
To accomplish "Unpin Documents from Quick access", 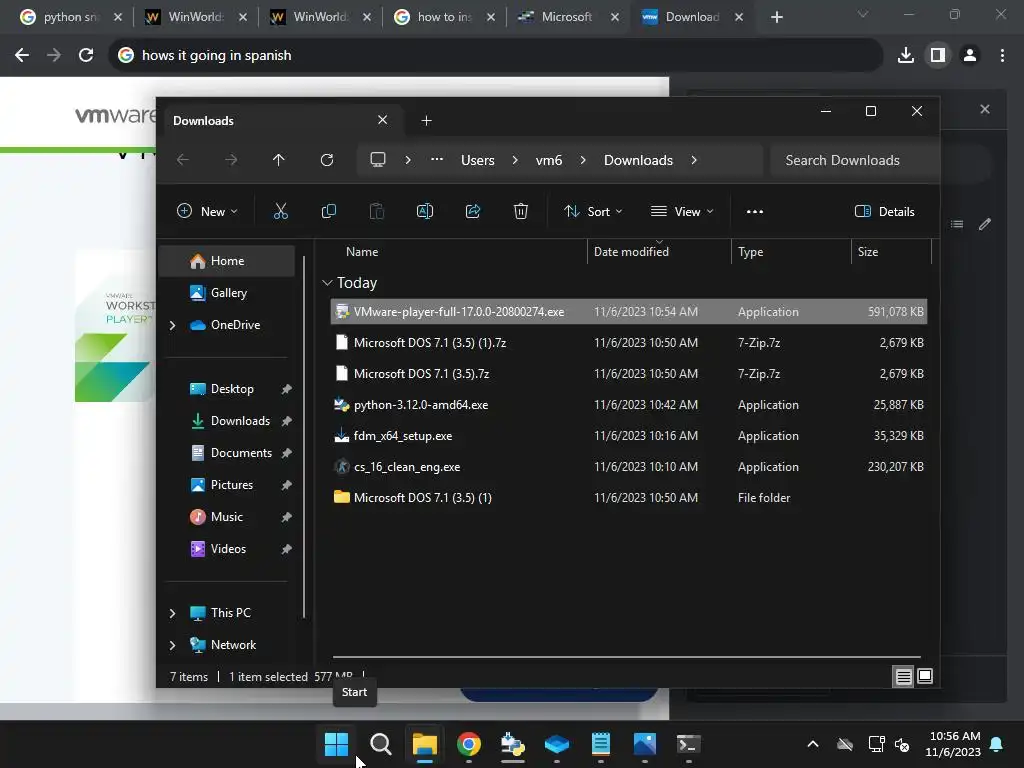I will pos(286,453).
